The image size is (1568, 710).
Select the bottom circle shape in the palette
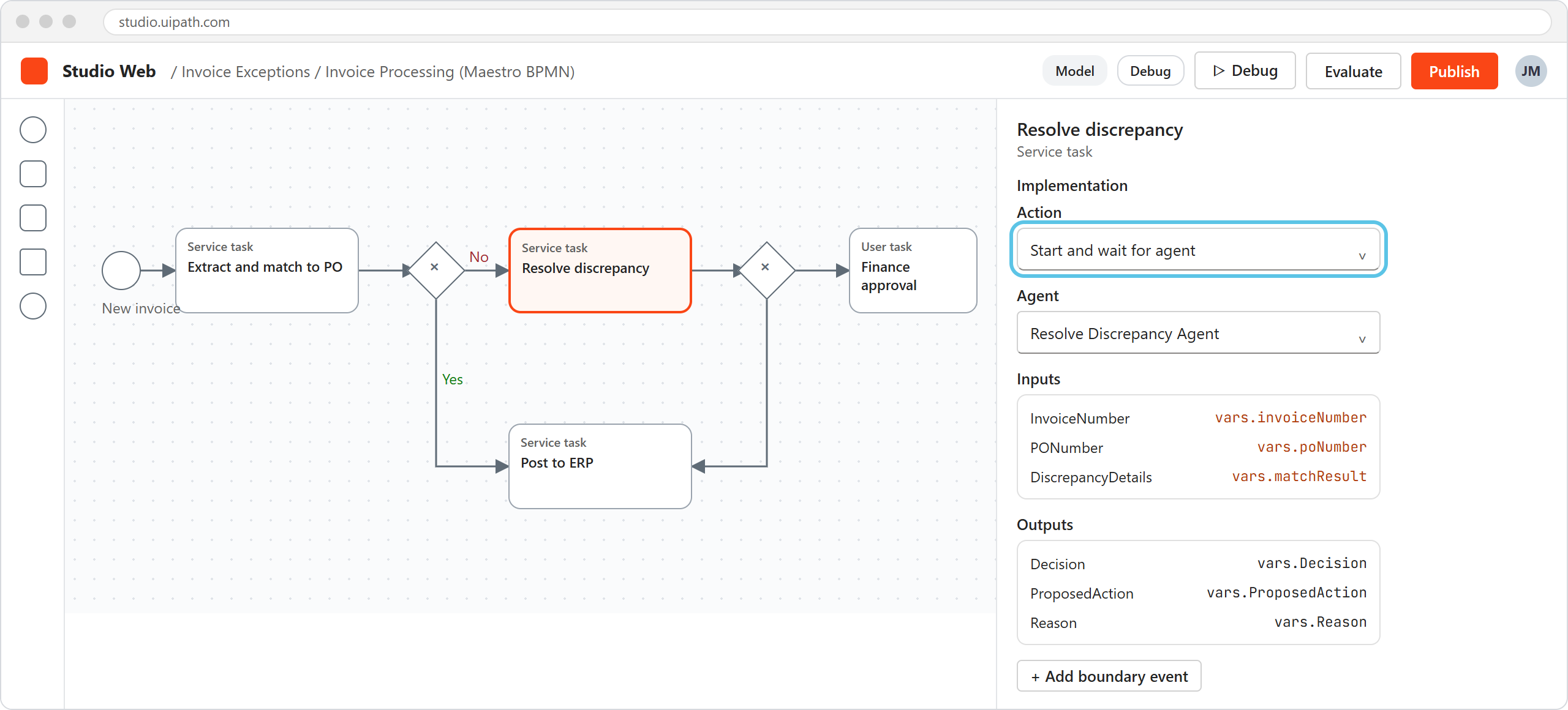pyautogui.click(x=33, y=306)
